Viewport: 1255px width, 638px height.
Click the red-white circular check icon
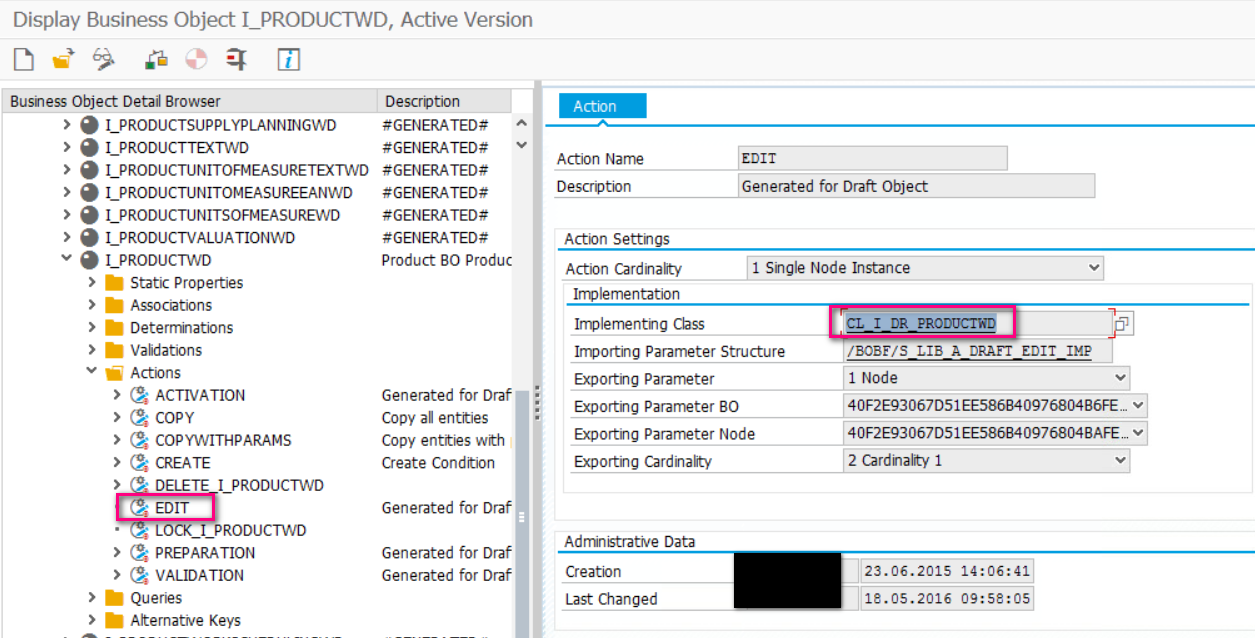click(196, 60)
